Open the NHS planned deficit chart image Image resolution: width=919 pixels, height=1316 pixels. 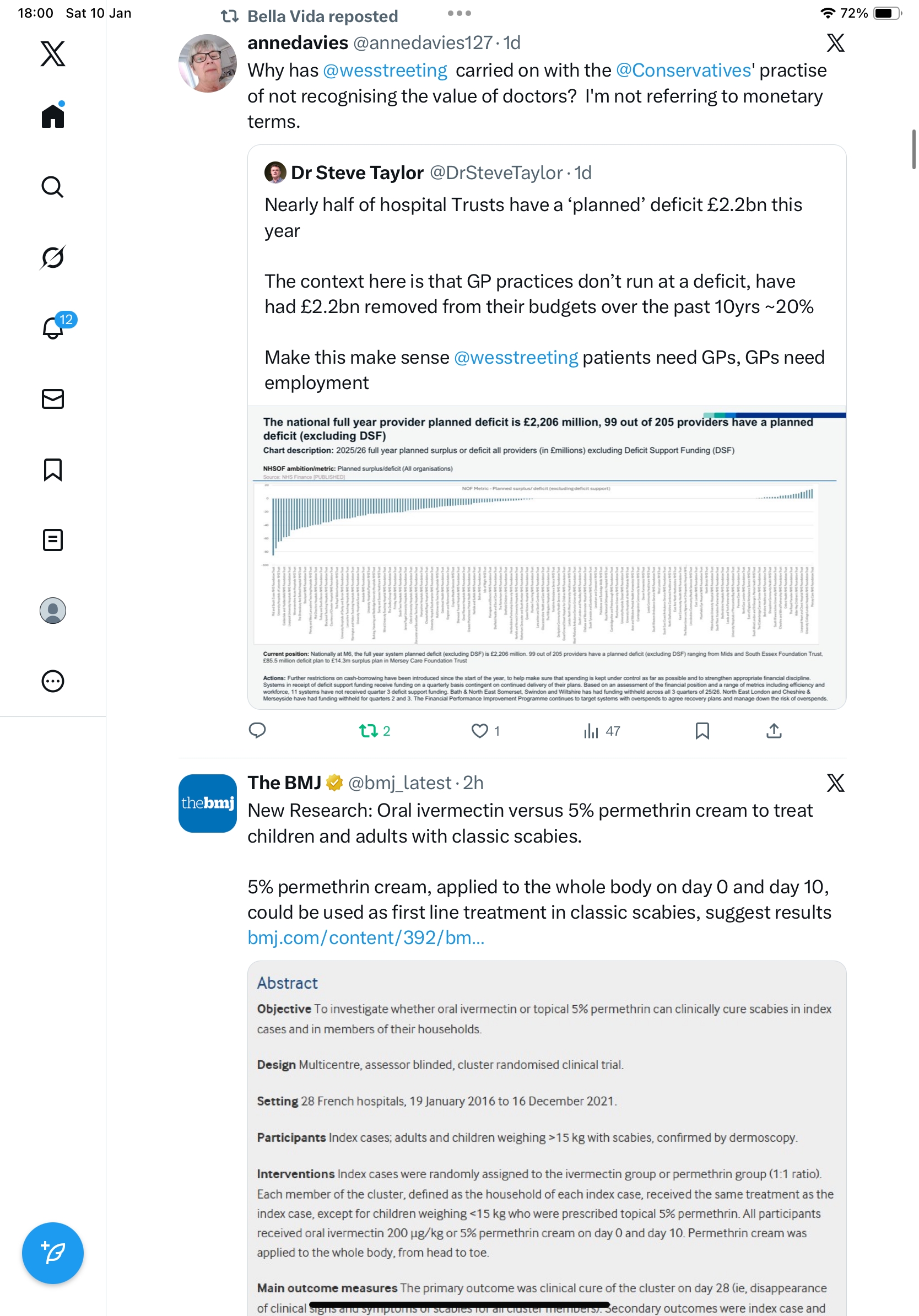(x=547, y=557)
